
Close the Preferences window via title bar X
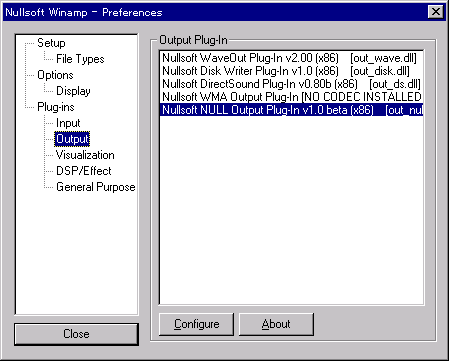point(436,12)
